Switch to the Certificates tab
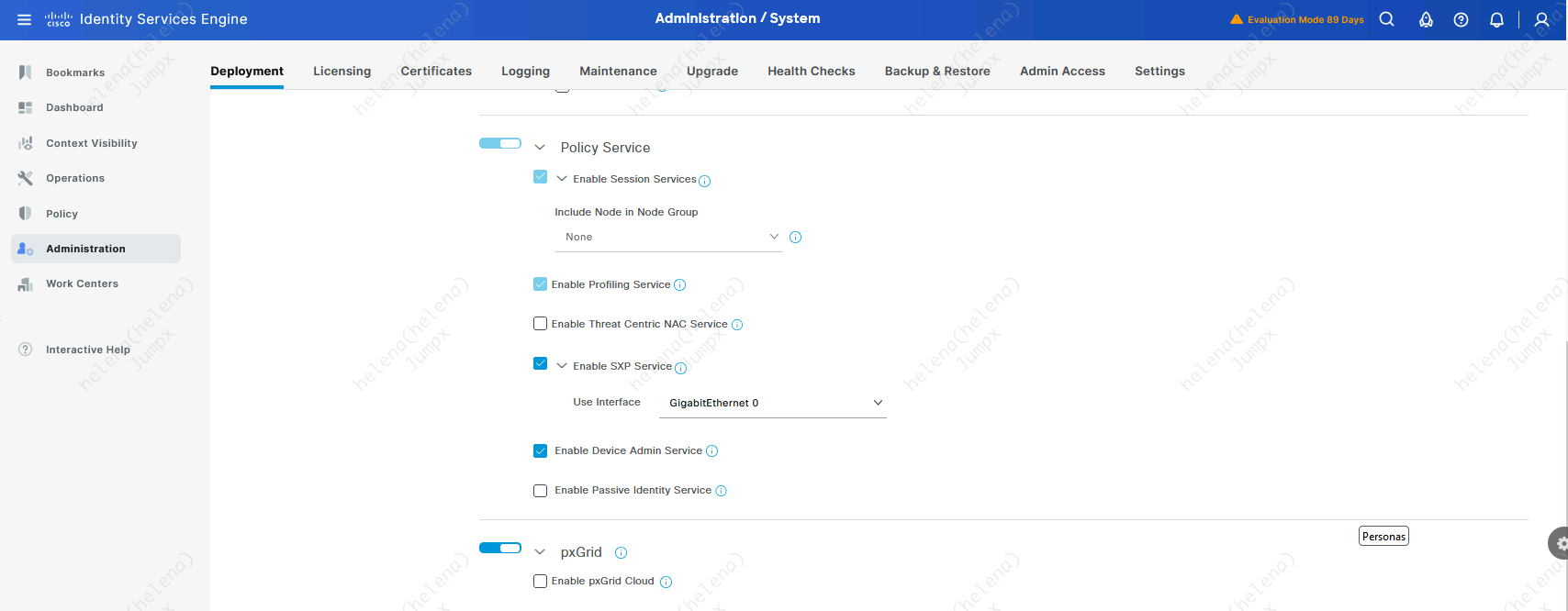1568x611 pixels. pos(436,71)
